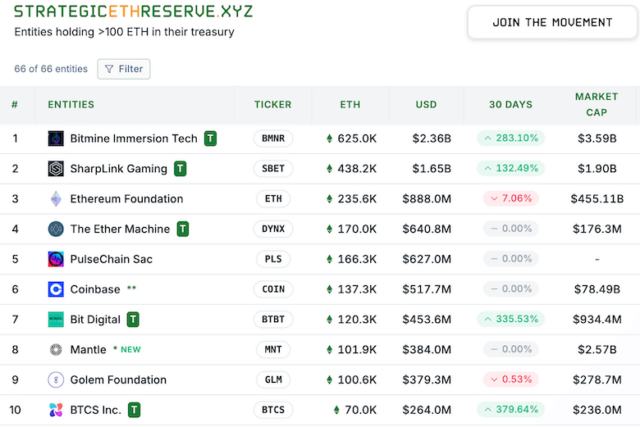The image size is (640, 427).
Task: Click the SharpLink Gaming logo icon
Action: [56, 169]
